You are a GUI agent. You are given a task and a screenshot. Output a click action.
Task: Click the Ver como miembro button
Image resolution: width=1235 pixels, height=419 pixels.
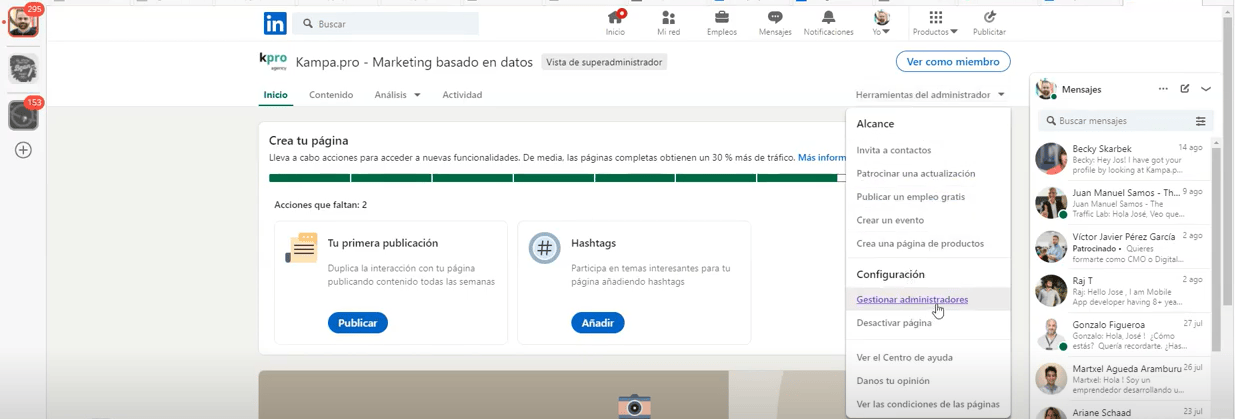click(x=952, y=62)
